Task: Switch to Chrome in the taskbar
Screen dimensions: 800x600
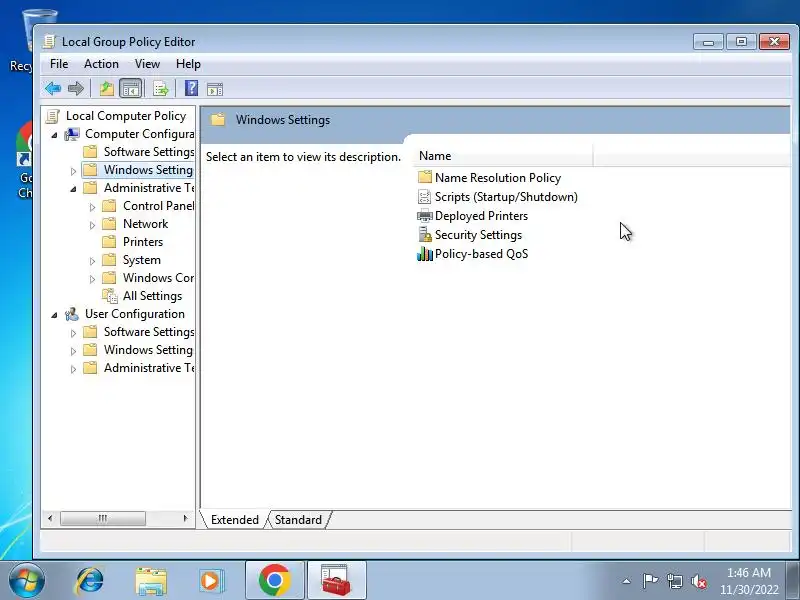Action: click(x=274, y=580)
